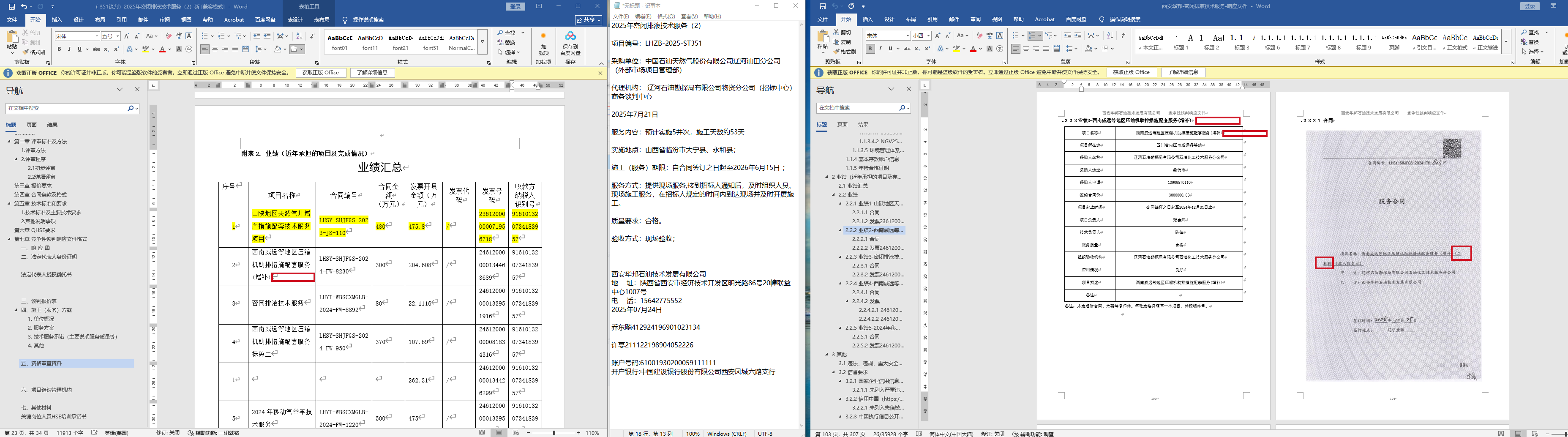Image resolution: width=1568 pixels, height=437 pixels.
Task: Open the font size dropdown (五号) in left Word
Action: pyautogui.click(x=117, y=36)
